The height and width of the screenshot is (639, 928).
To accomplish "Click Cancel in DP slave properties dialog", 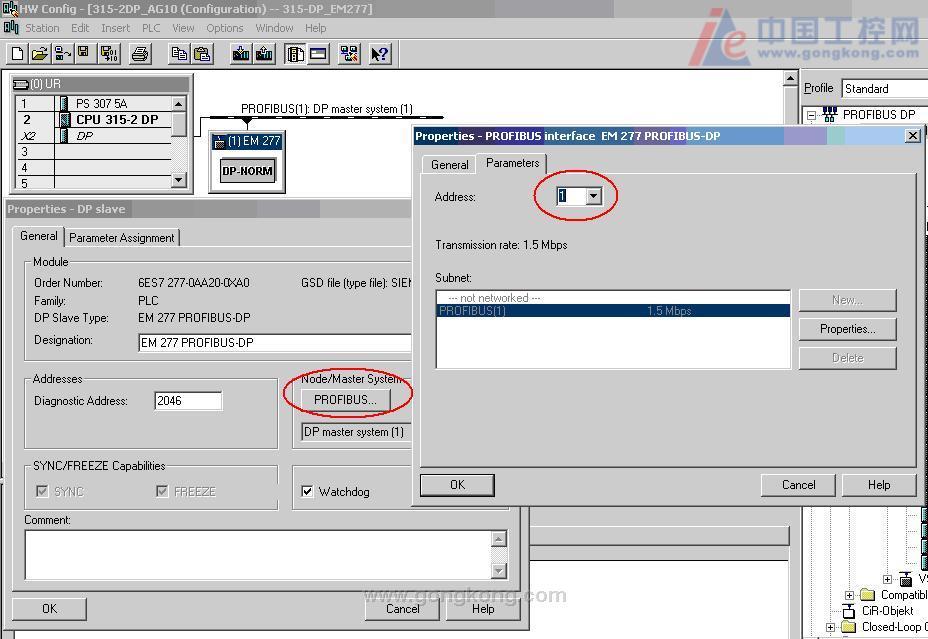I will 402,609.
